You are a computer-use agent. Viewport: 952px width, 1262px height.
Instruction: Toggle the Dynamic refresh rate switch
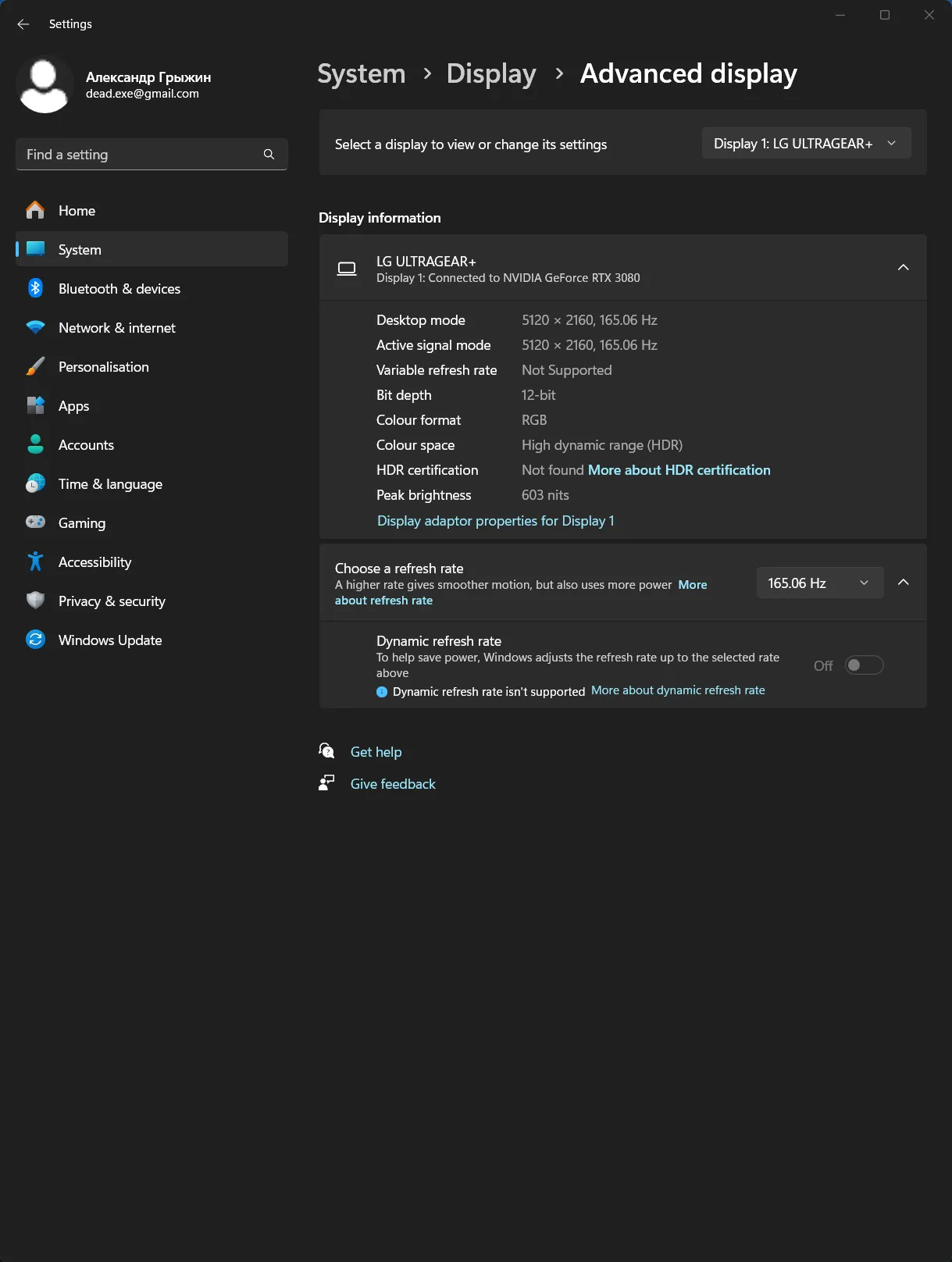click(x=864, y=665)
